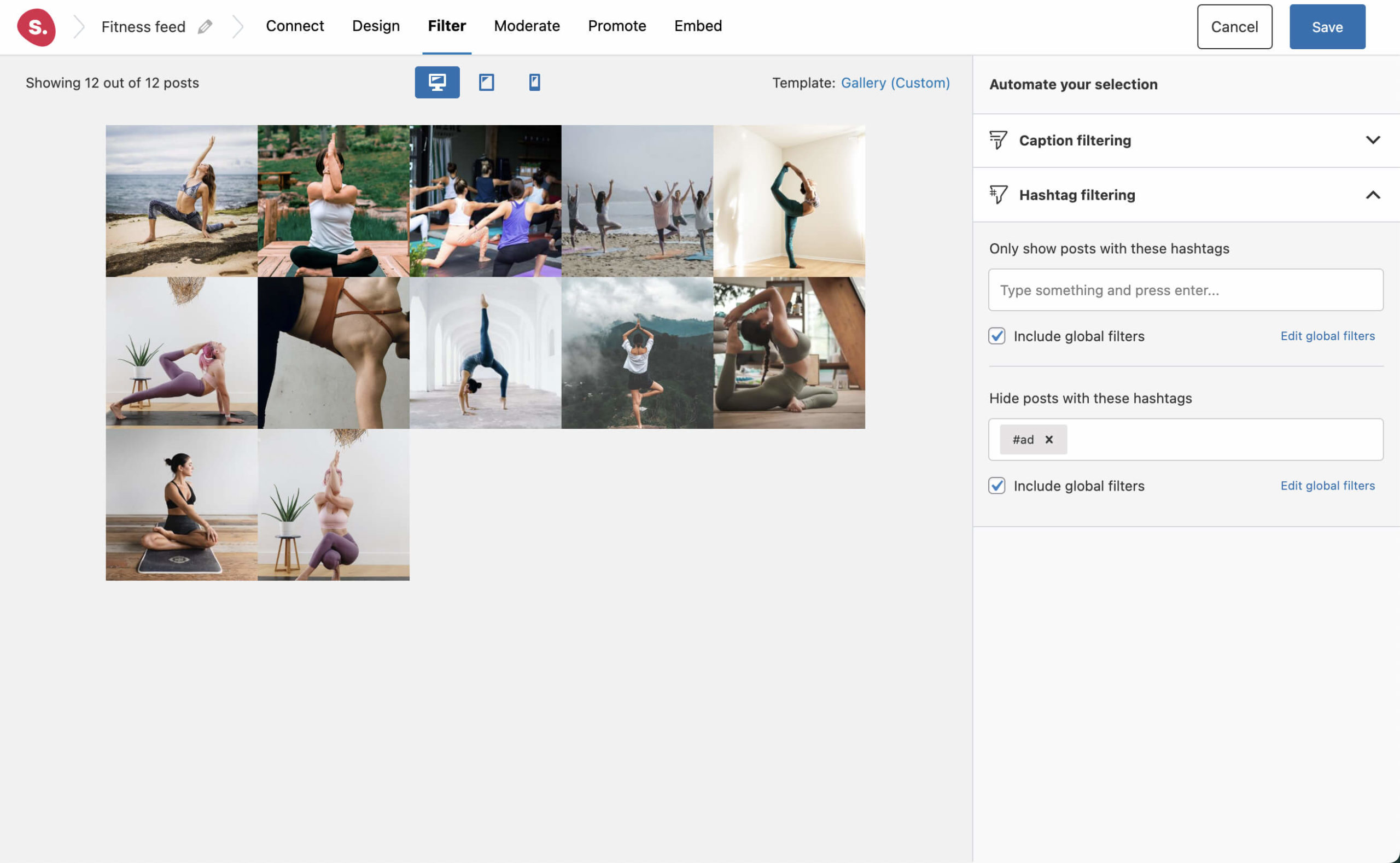This screenshot has width=1400, height=863.
Task: Open the Gallery (Custom) template link
Action: tap(895, 83)
